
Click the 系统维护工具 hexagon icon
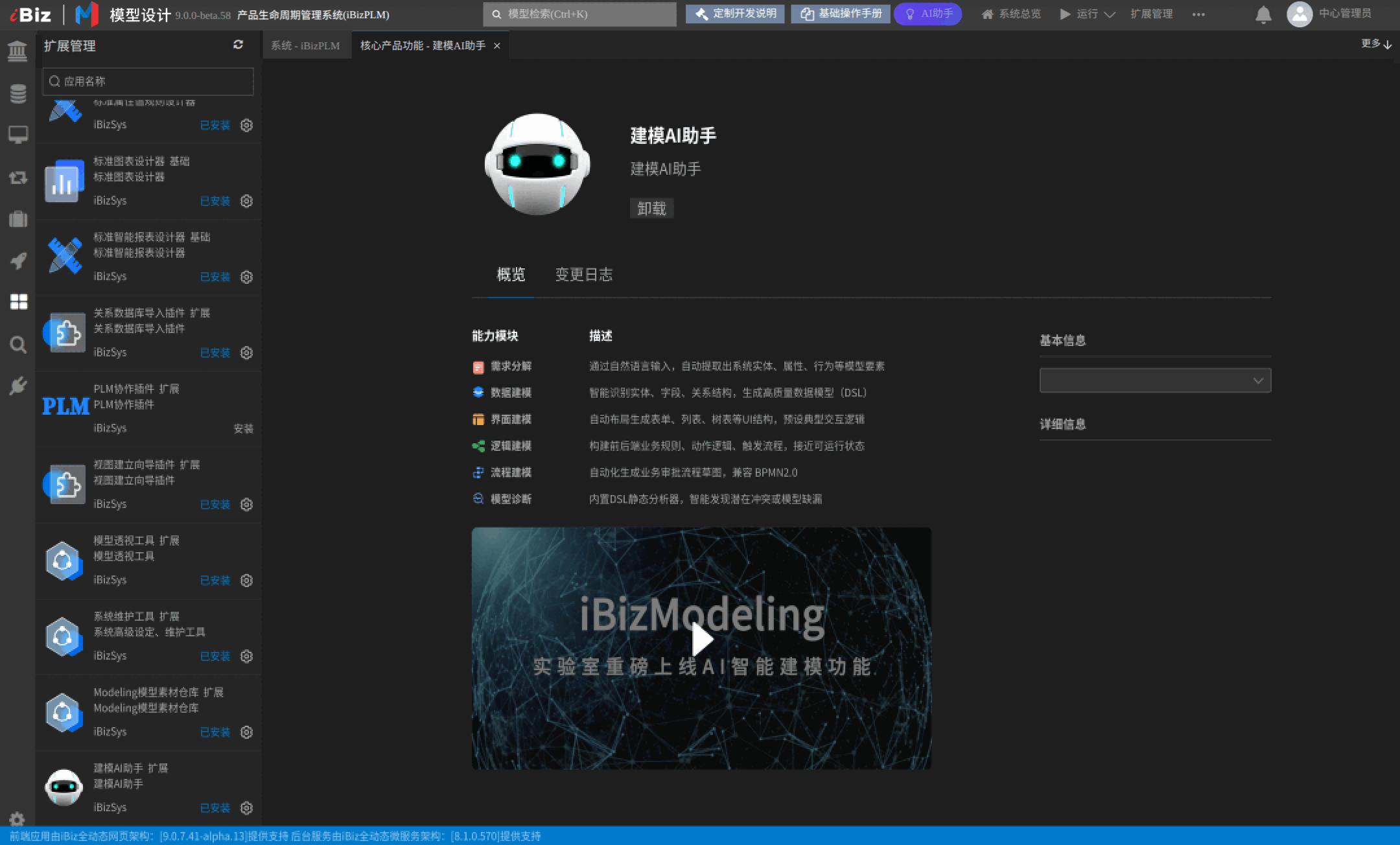(64, 636)
